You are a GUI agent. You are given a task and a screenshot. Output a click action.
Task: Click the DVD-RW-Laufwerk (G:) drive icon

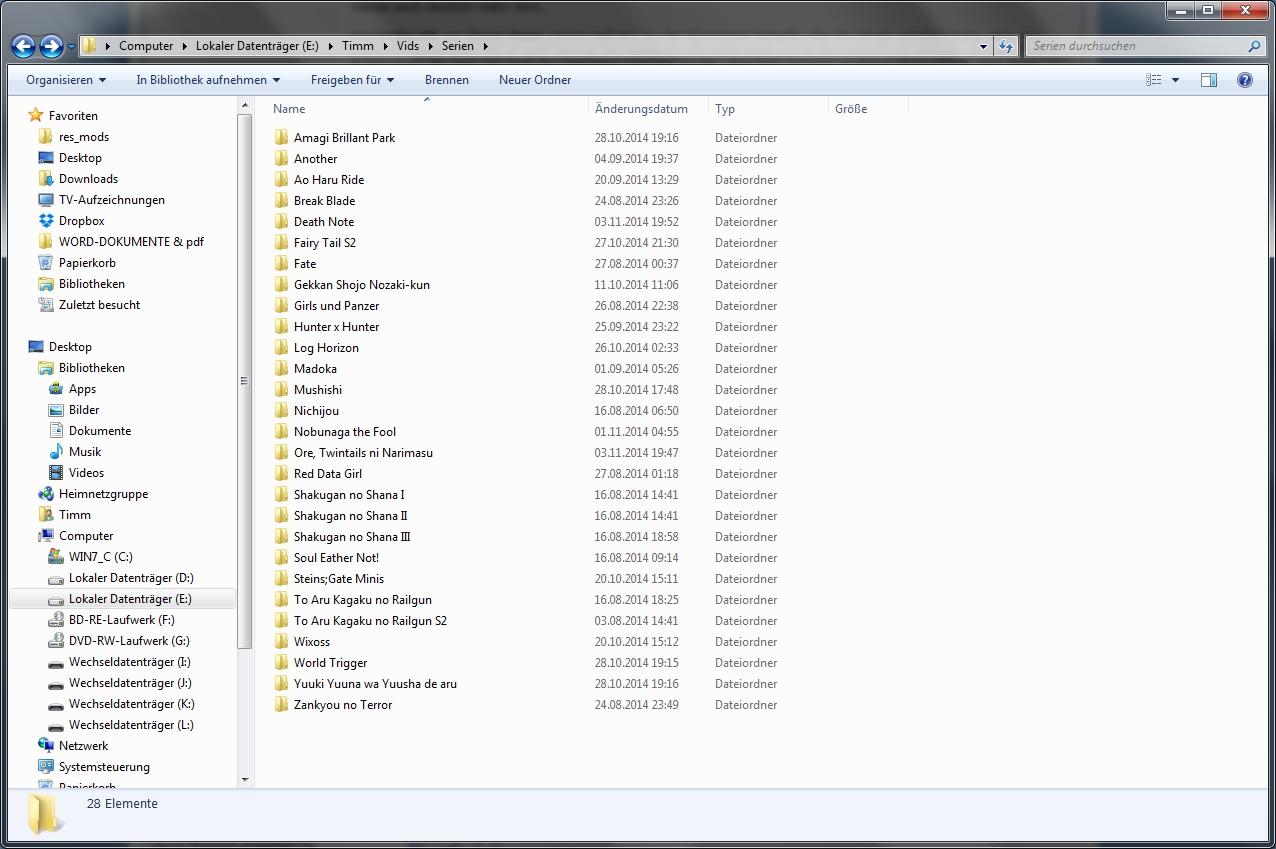(x=56, y=641)
